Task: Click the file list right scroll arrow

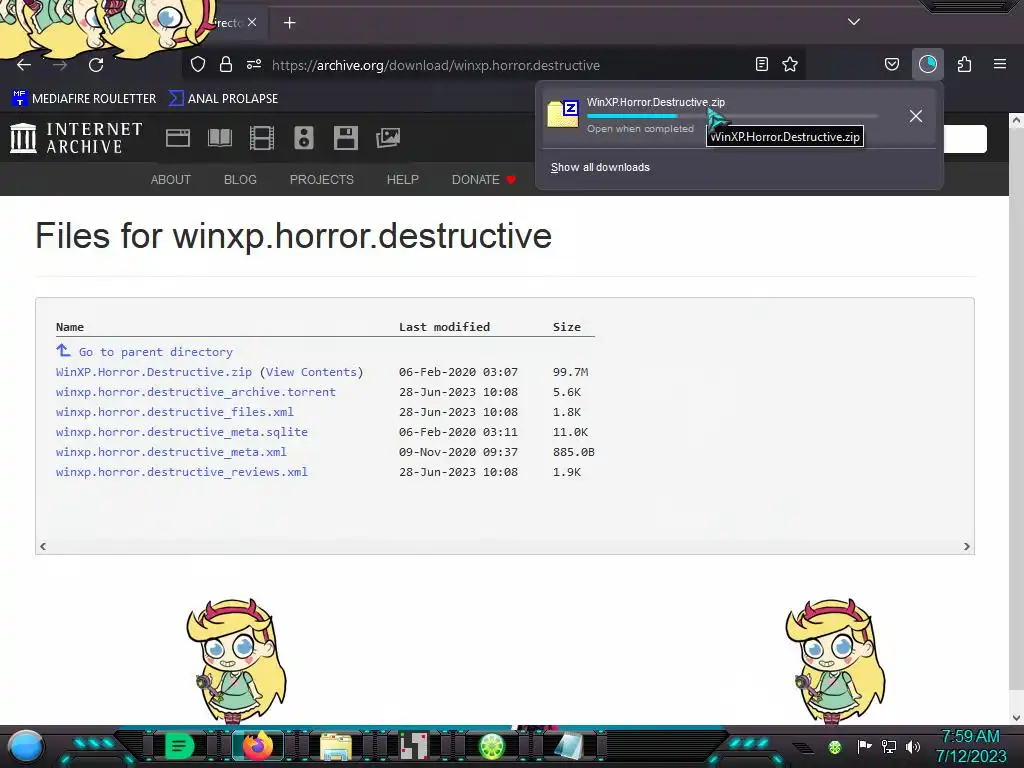Action: point(967,546)
